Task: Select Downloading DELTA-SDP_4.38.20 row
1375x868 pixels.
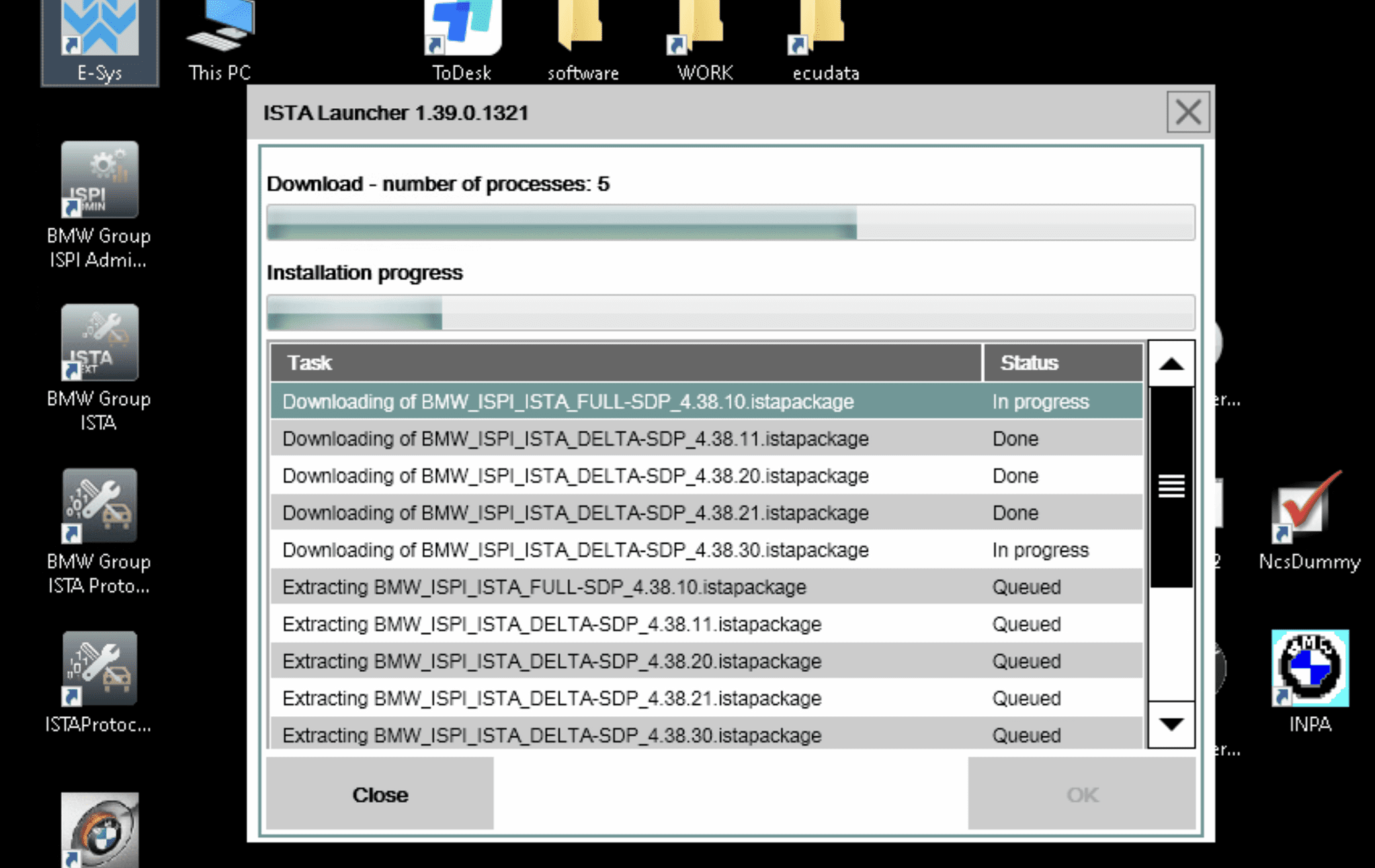Action: click(x=707, y=476)
